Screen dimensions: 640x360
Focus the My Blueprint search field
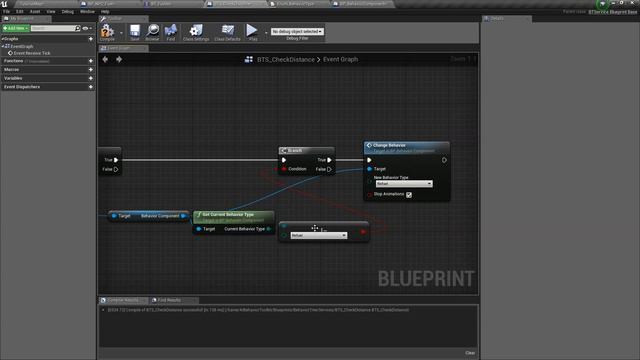53,28
